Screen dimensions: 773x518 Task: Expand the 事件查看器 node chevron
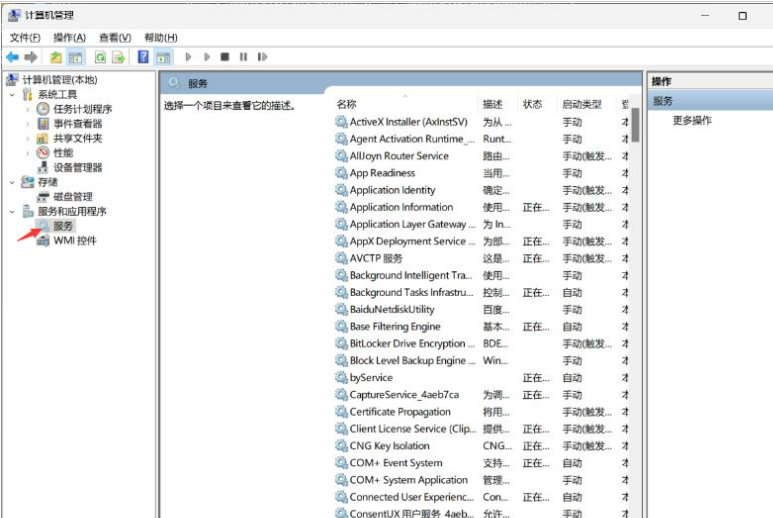pos(28,124)
